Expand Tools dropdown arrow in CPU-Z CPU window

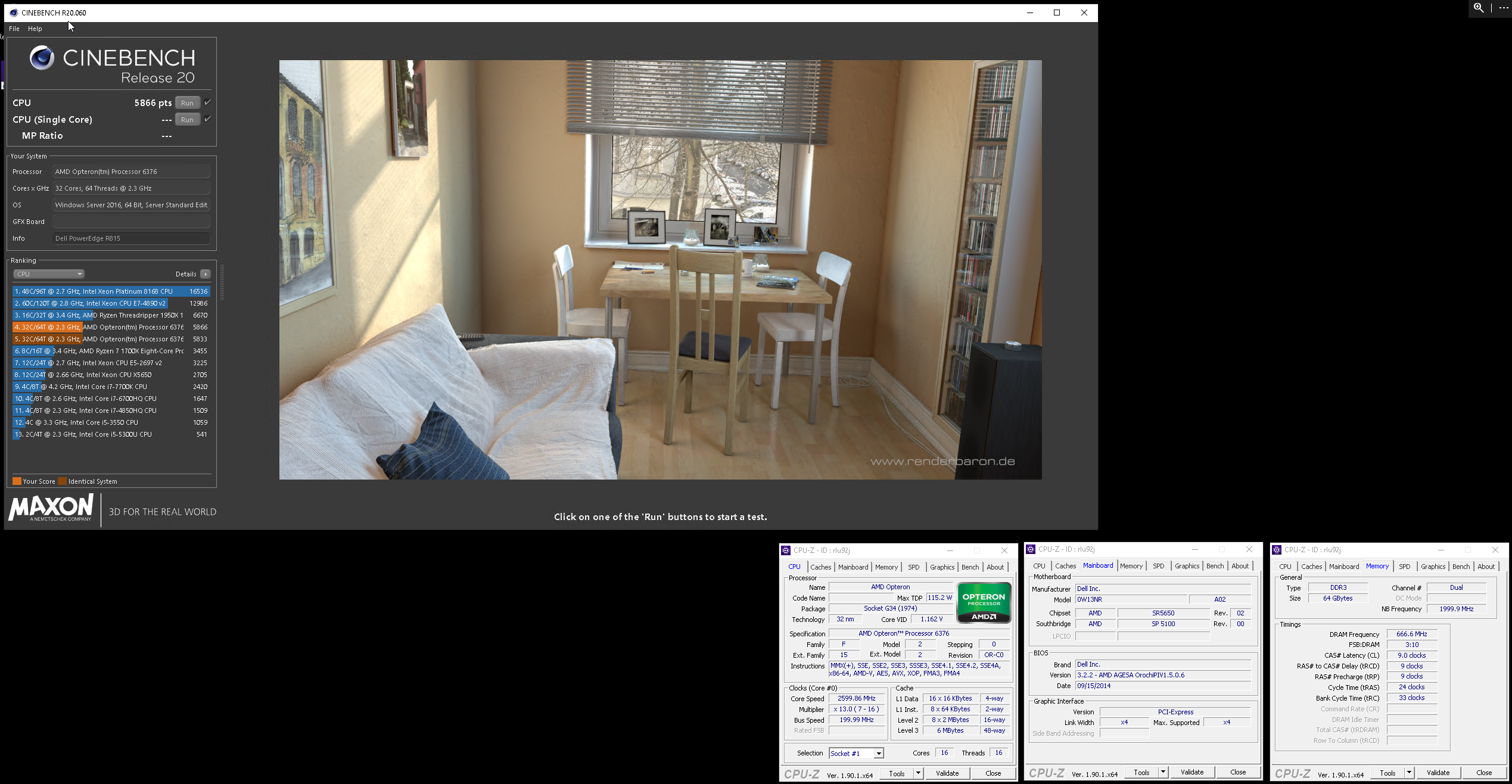918,773
